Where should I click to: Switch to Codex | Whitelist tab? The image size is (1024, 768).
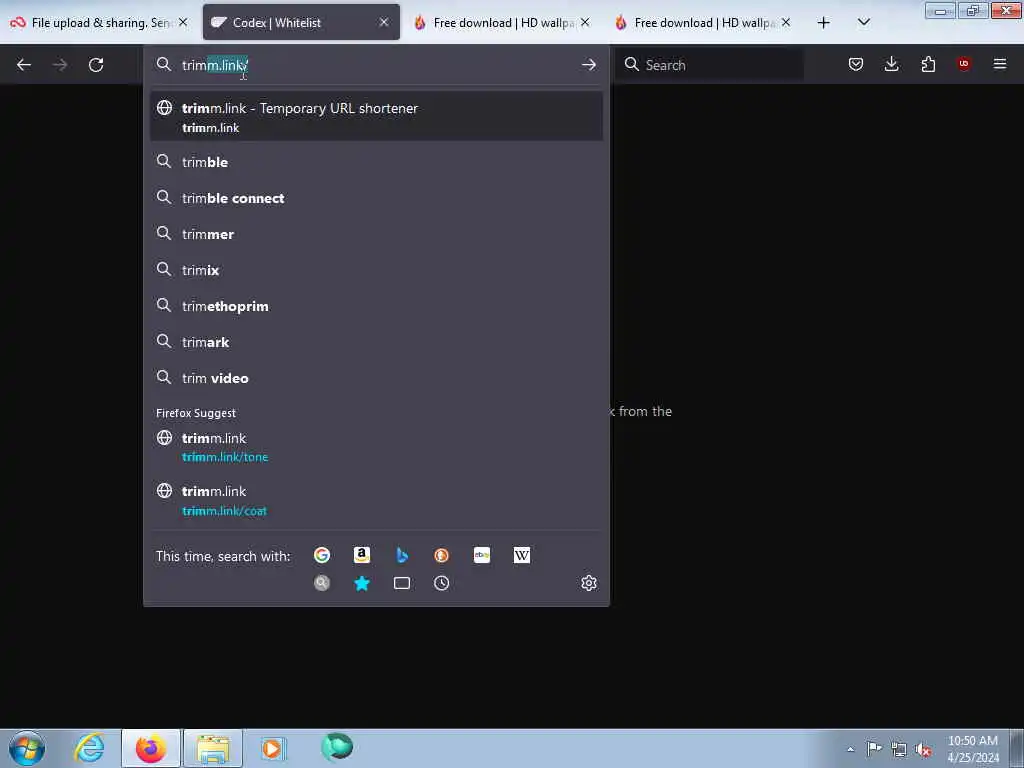click(x=301, y=23)
